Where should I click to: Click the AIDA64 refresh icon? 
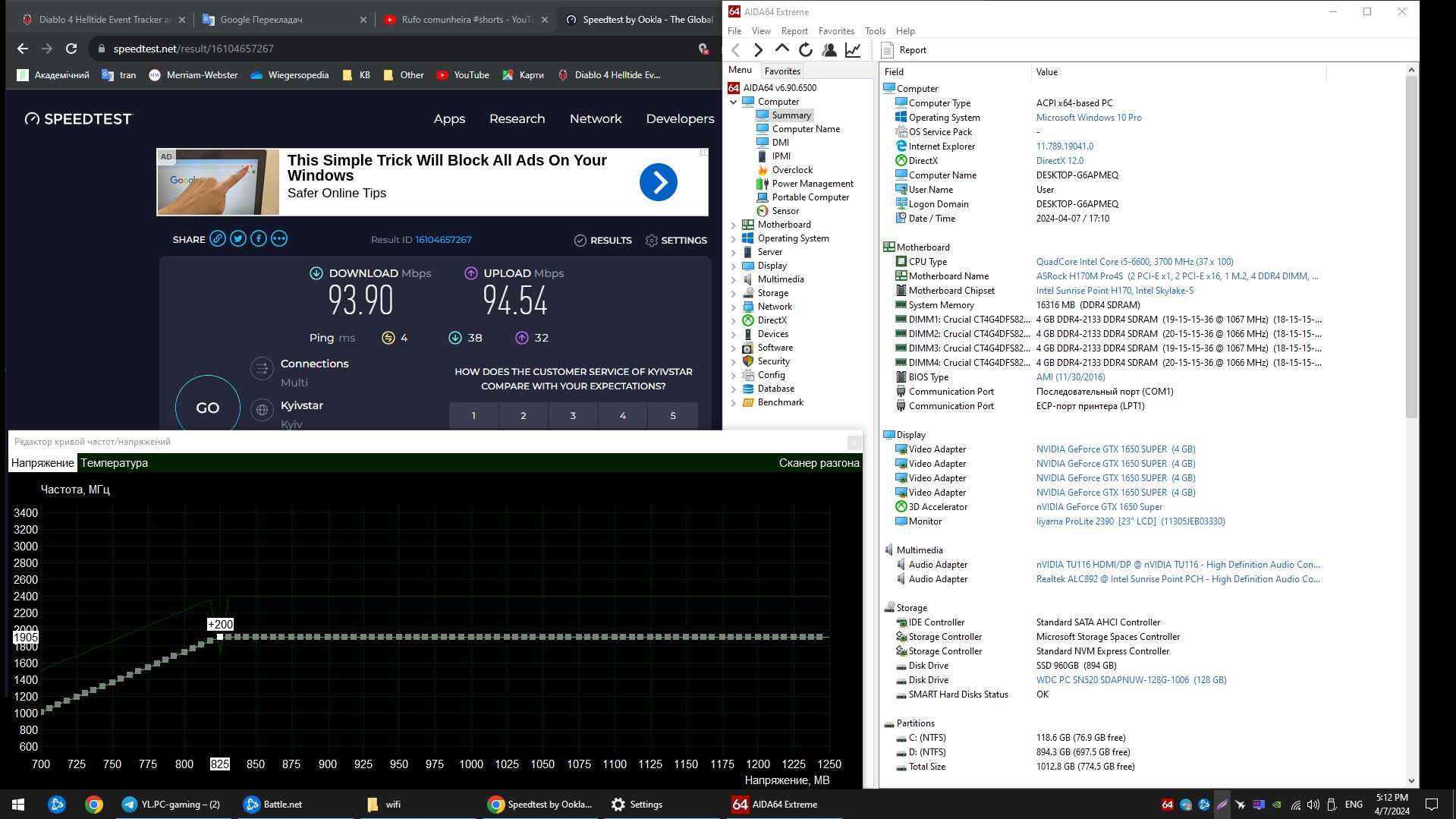point(805,50)
